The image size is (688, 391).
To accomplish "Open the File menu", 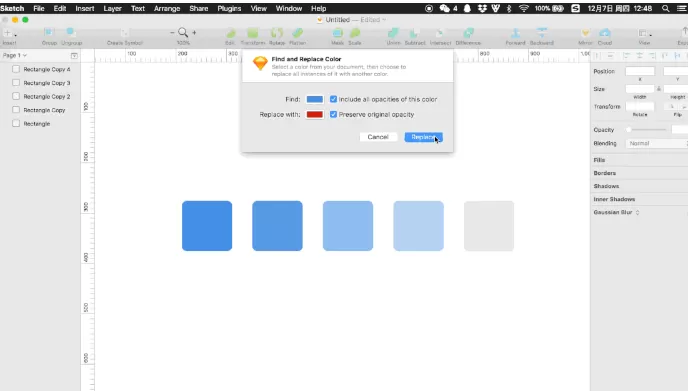I will [x=39, y=8].
